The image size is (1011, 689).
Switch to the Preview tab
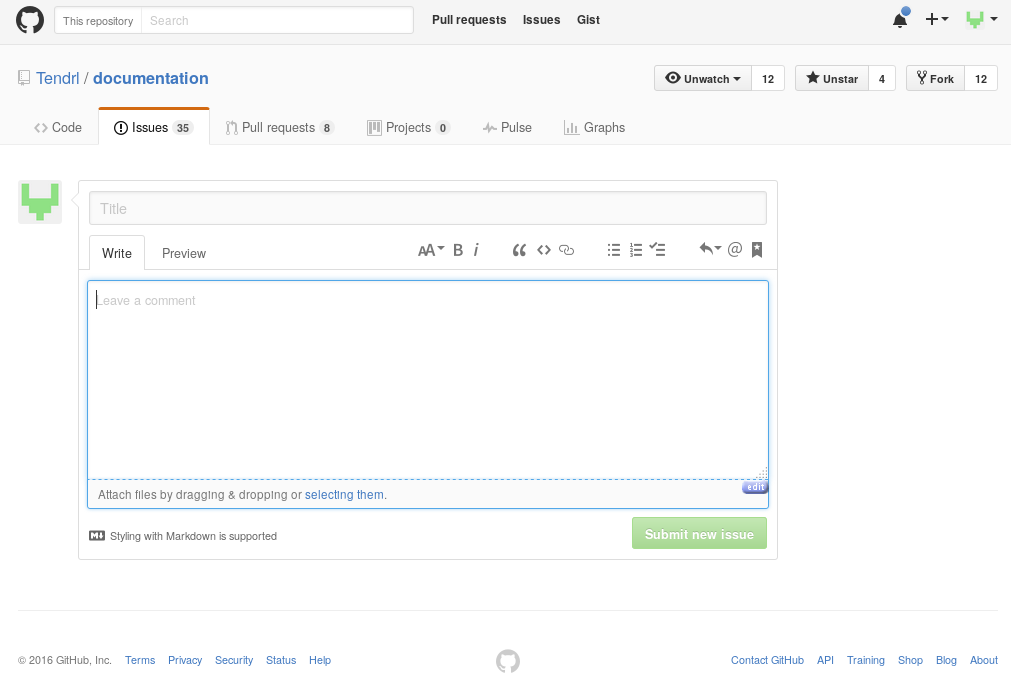point(184,253)
